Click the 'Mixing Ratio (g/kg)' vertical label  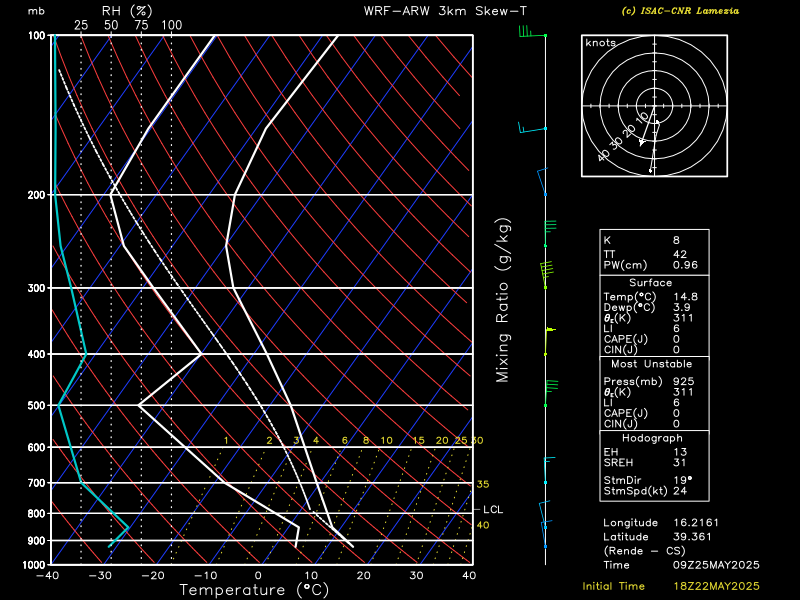(x=503, y=300)
